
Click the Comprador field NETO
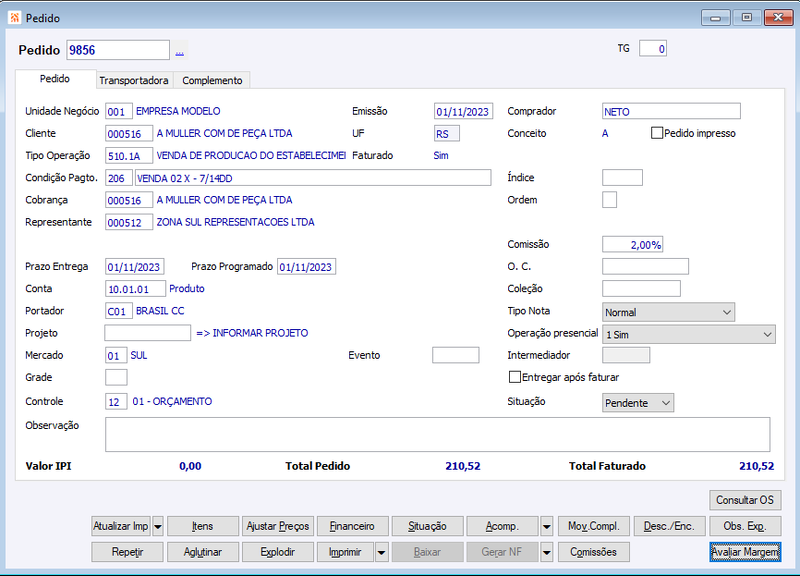point(671,111)
